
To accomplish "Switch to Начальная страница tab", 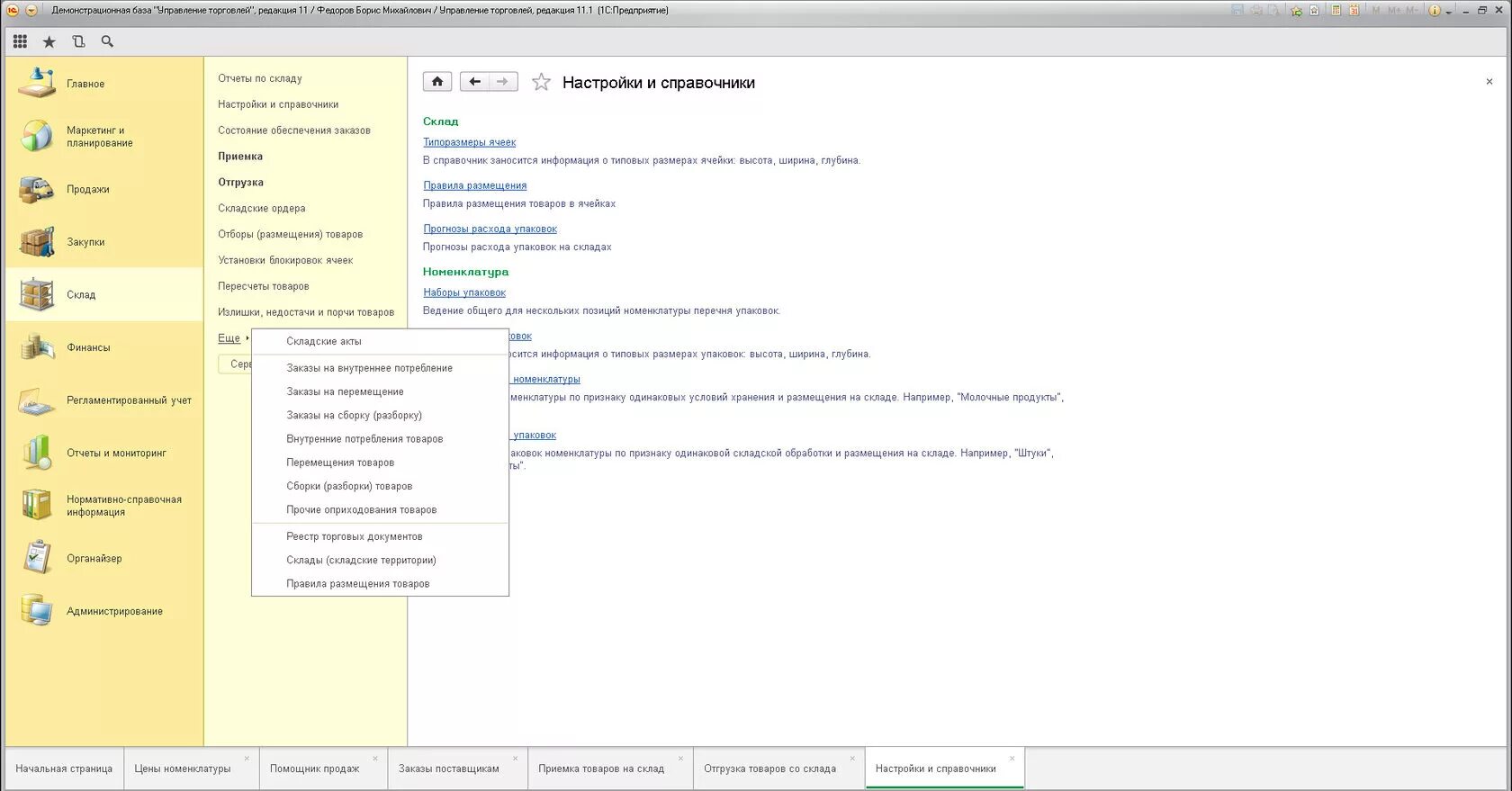I will click(x=64, y=769).
